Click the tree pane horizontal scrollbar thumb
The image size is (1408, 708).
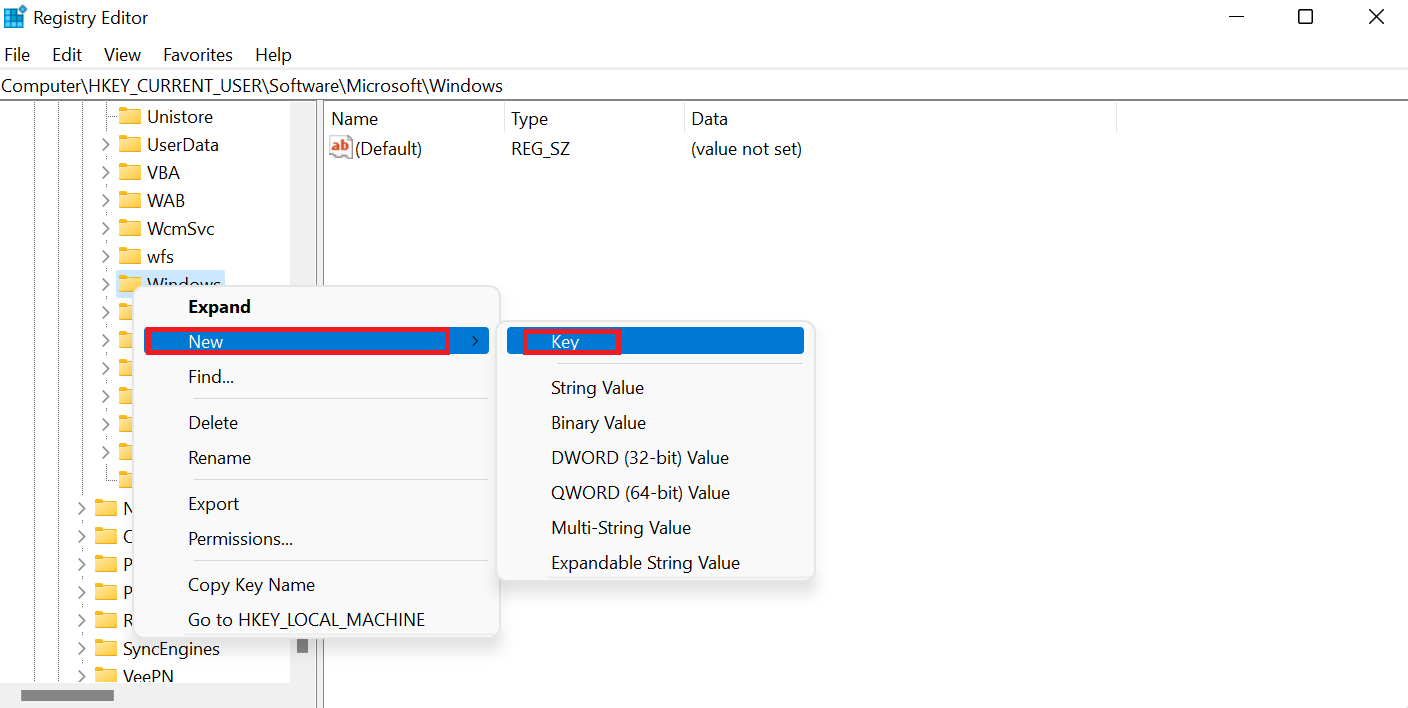(x=68, y=696)
